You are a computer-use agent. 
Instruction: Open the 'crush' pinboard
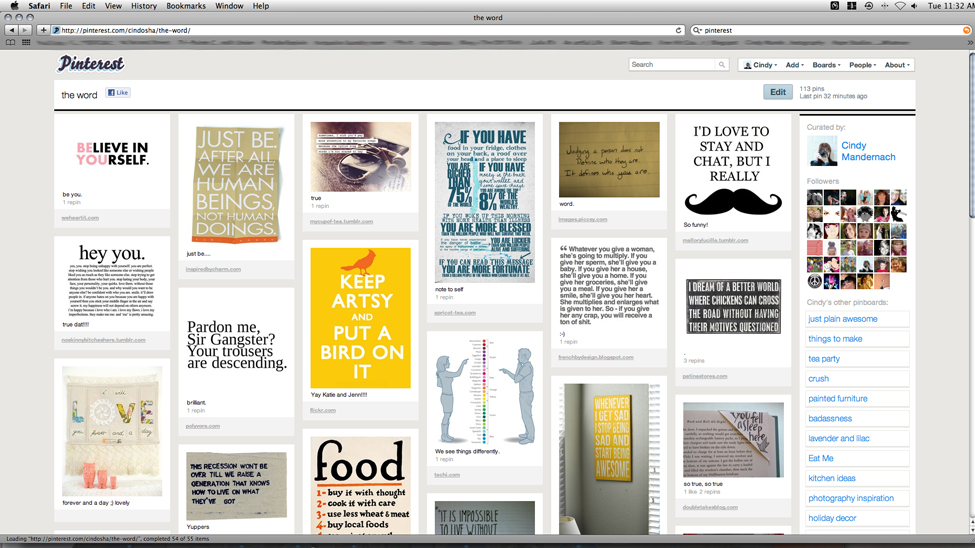(857, 379)
